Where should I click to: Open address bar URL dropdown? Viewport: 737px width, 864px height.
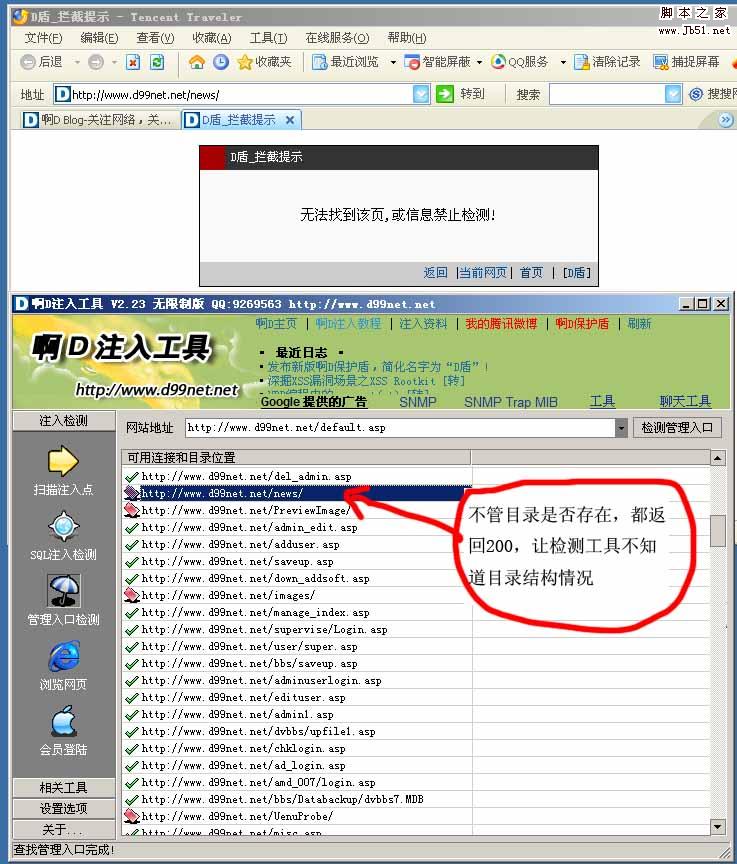[421, 94]
